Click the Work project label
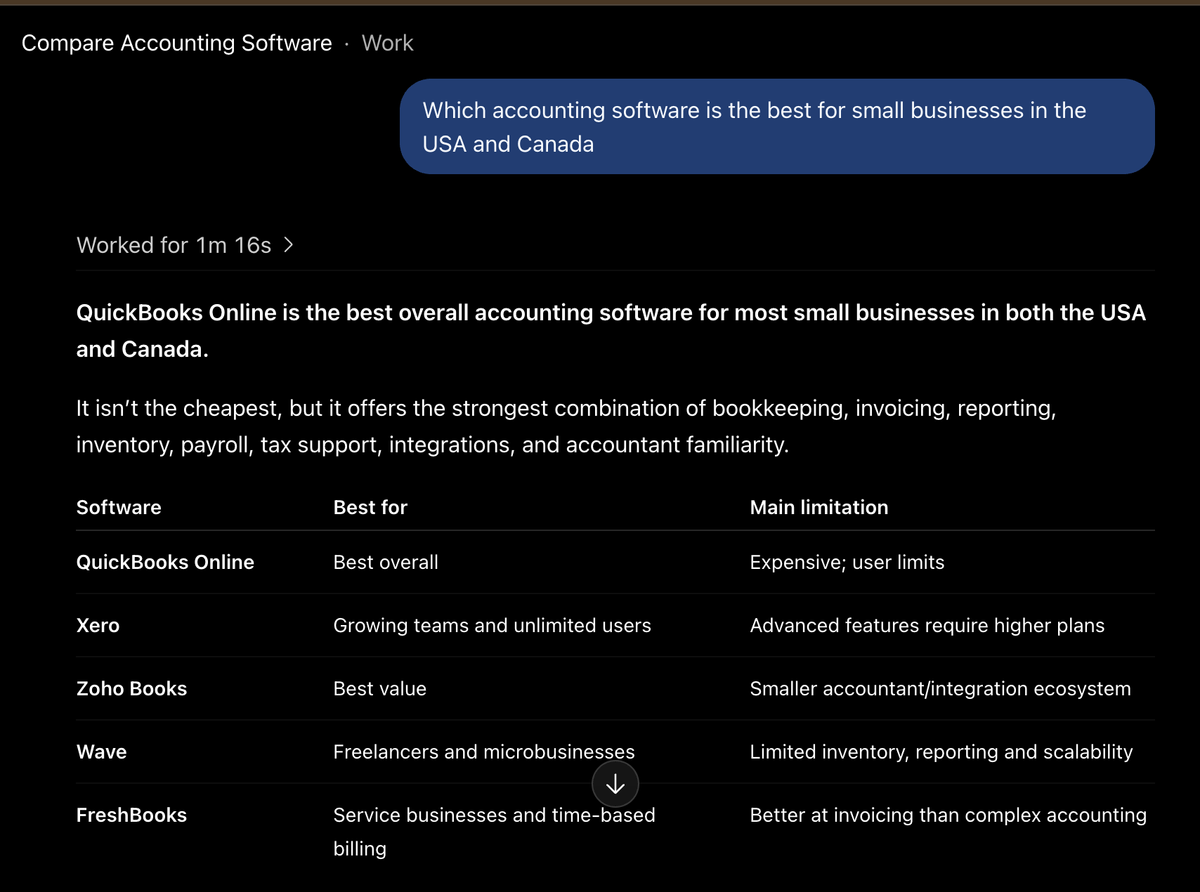The width and height of the screenshot is (1200, 892). tap(387, 43)
